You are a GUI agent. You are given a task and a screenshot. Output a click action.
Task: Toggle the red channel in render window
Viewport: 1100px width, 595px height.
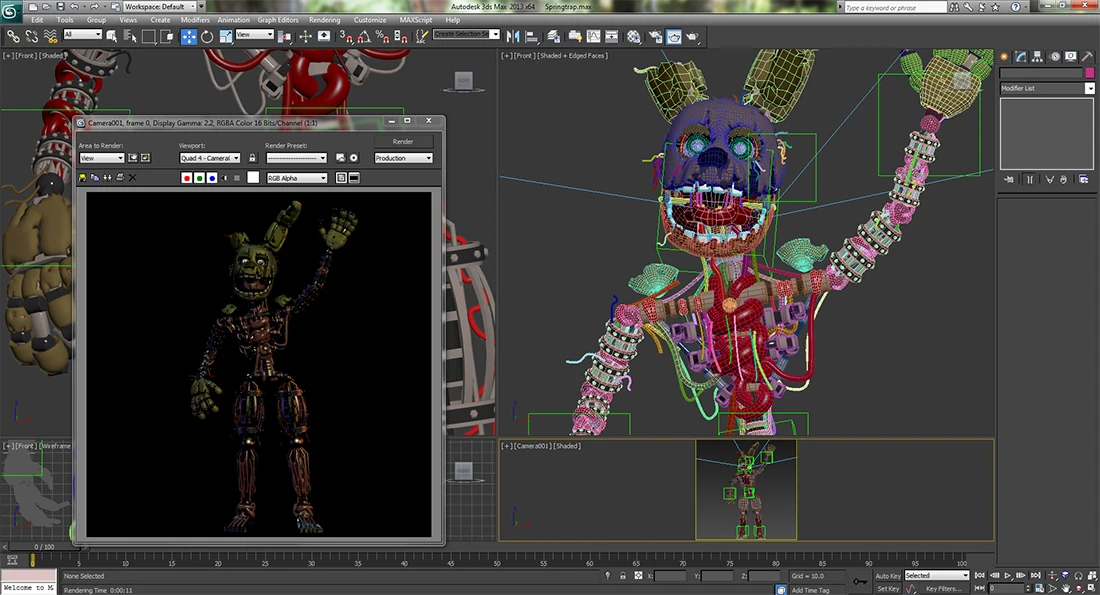click(187, 178)
